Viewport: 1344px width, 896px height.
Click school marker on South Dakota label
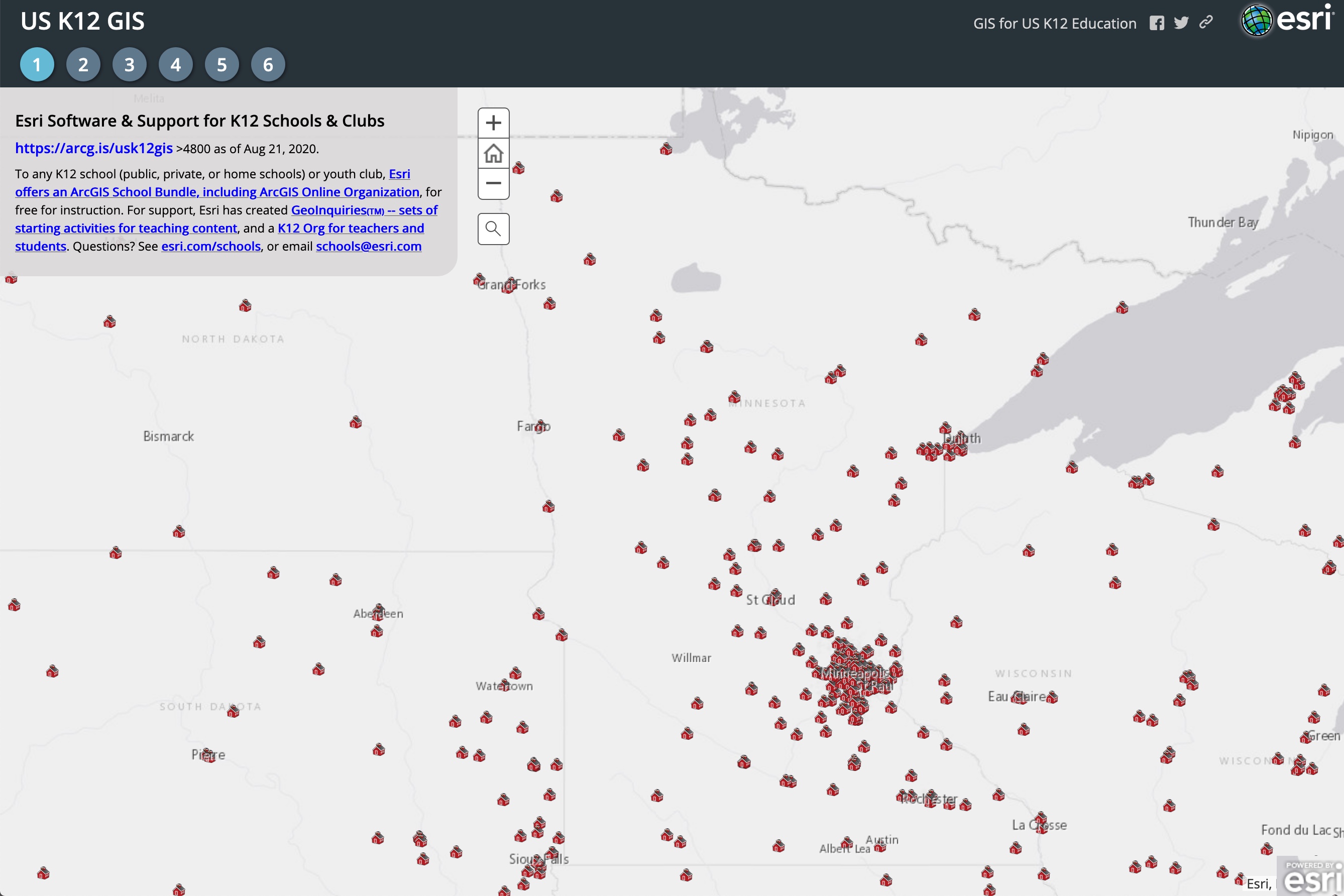pyautogui.click(x=233, y=712)
